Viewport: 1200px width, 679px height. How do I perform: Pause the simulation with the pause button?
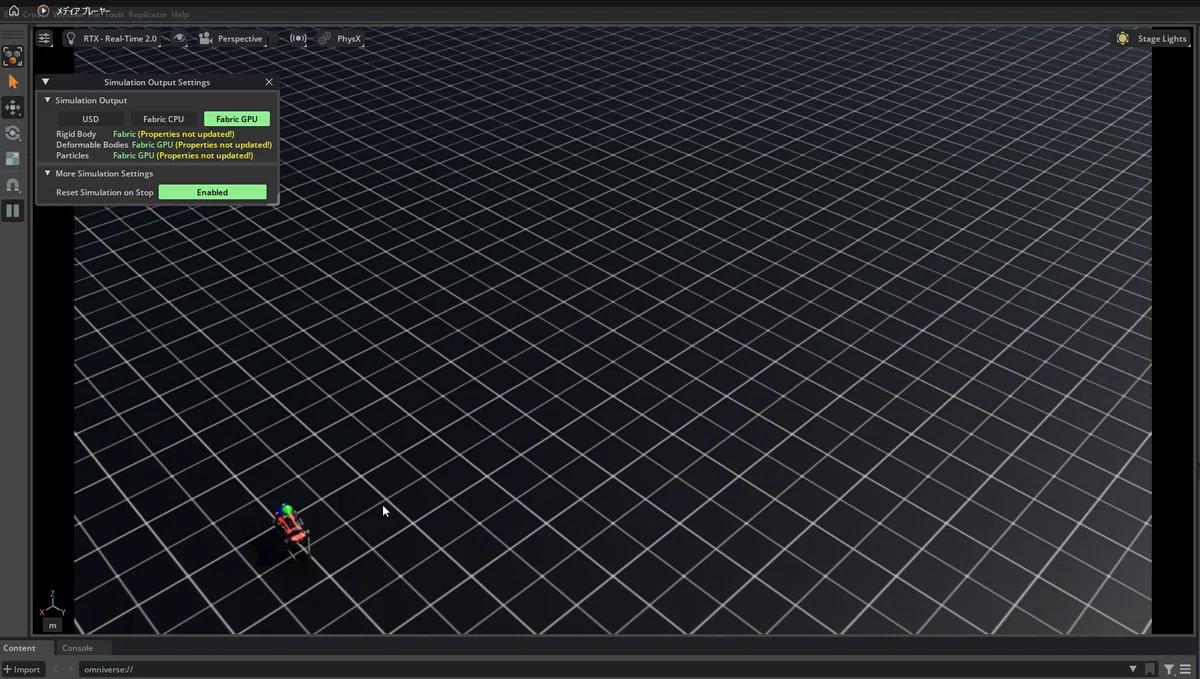12,211
